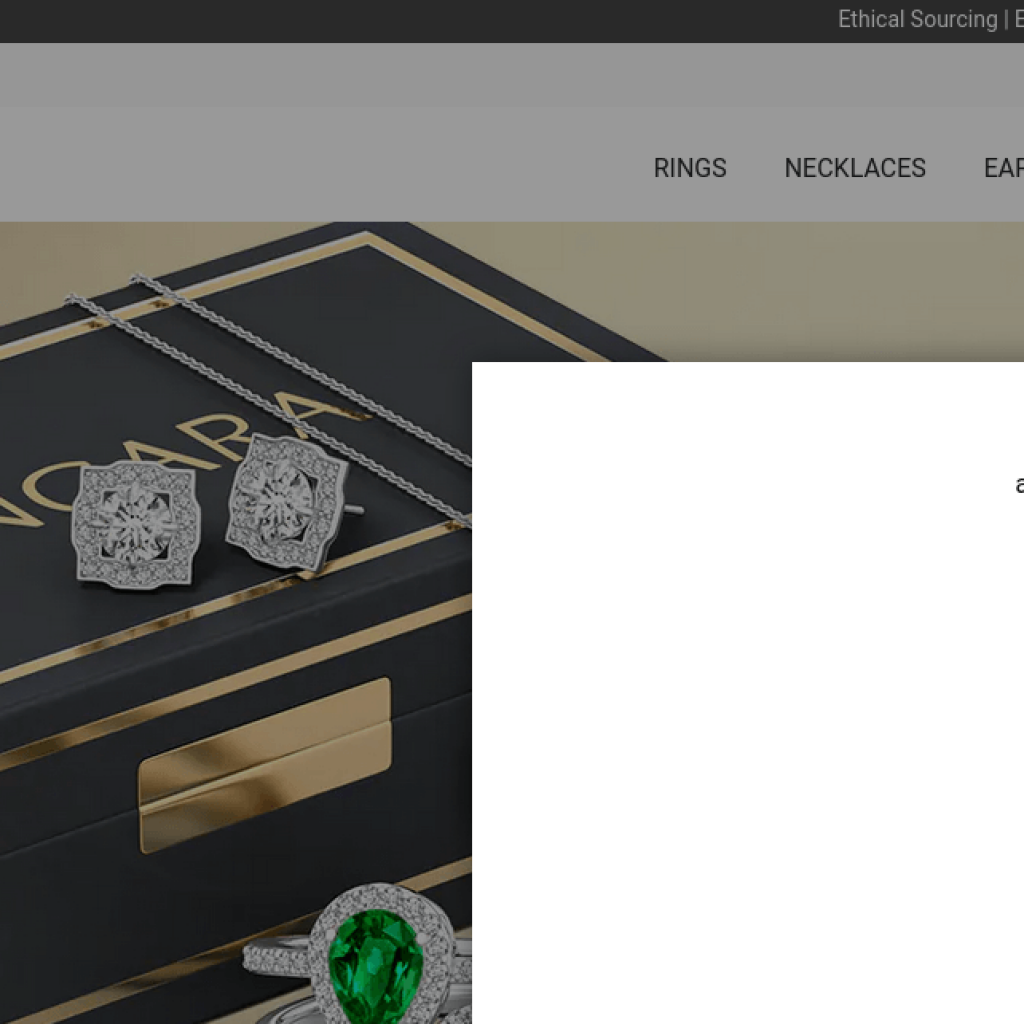
Task: Open the NECKLACES menu
Action: [855, 168]
